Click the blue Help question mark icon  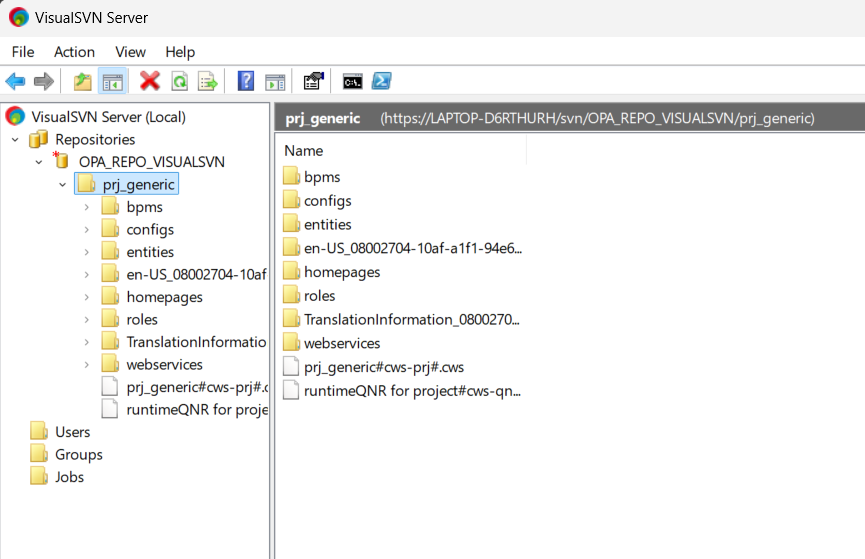245,81
